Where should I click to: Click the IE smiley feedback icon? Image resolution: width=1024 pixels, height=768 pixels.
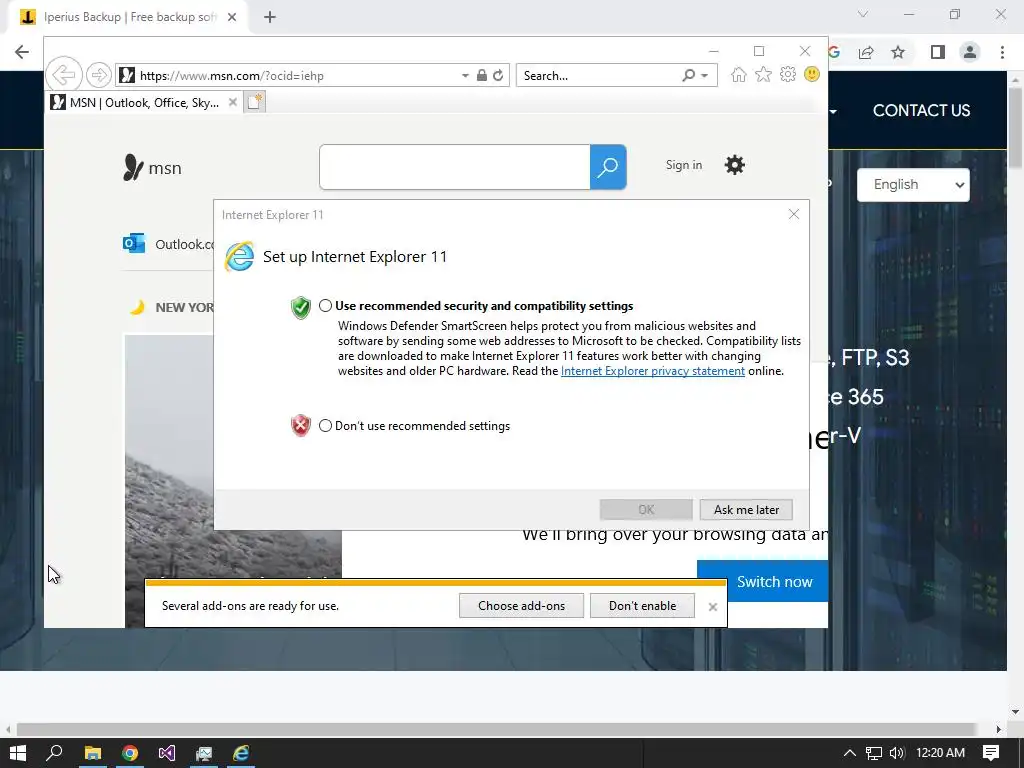point(812,74)
